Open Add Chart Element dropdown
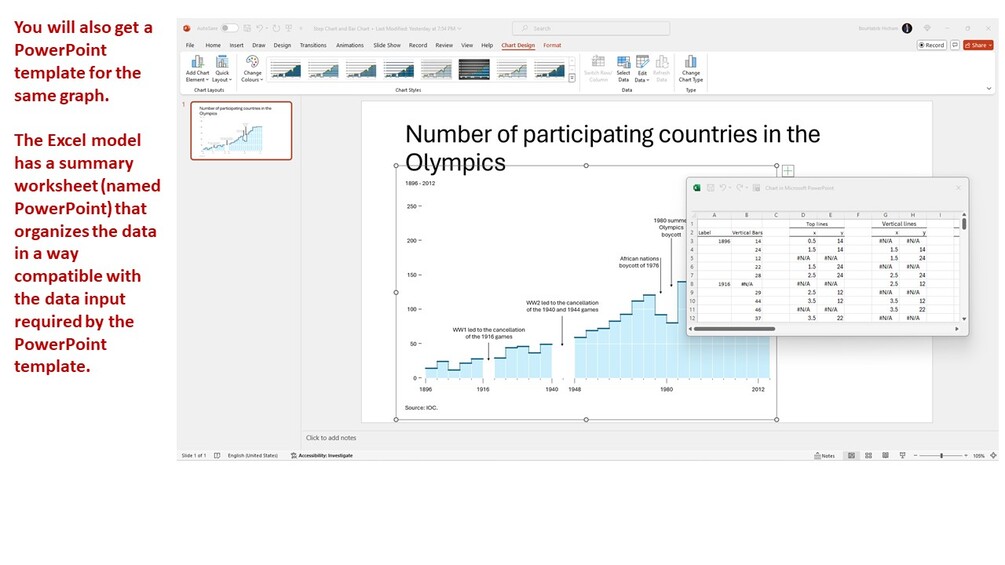 pos(197,69)
